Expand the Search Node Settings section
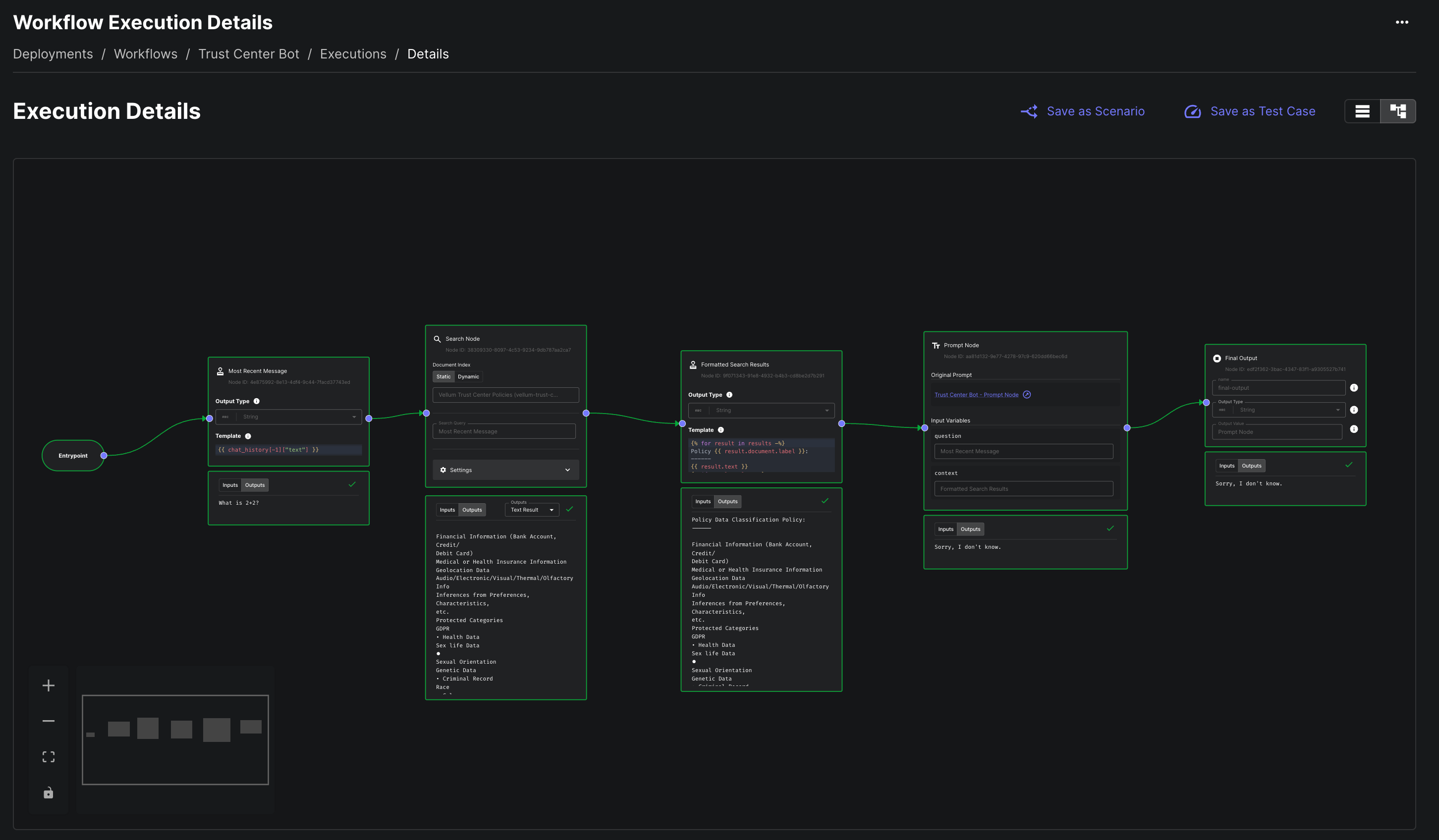Image resolution: width=1439 pixels, height=840 pixels. tap(505, 470)
